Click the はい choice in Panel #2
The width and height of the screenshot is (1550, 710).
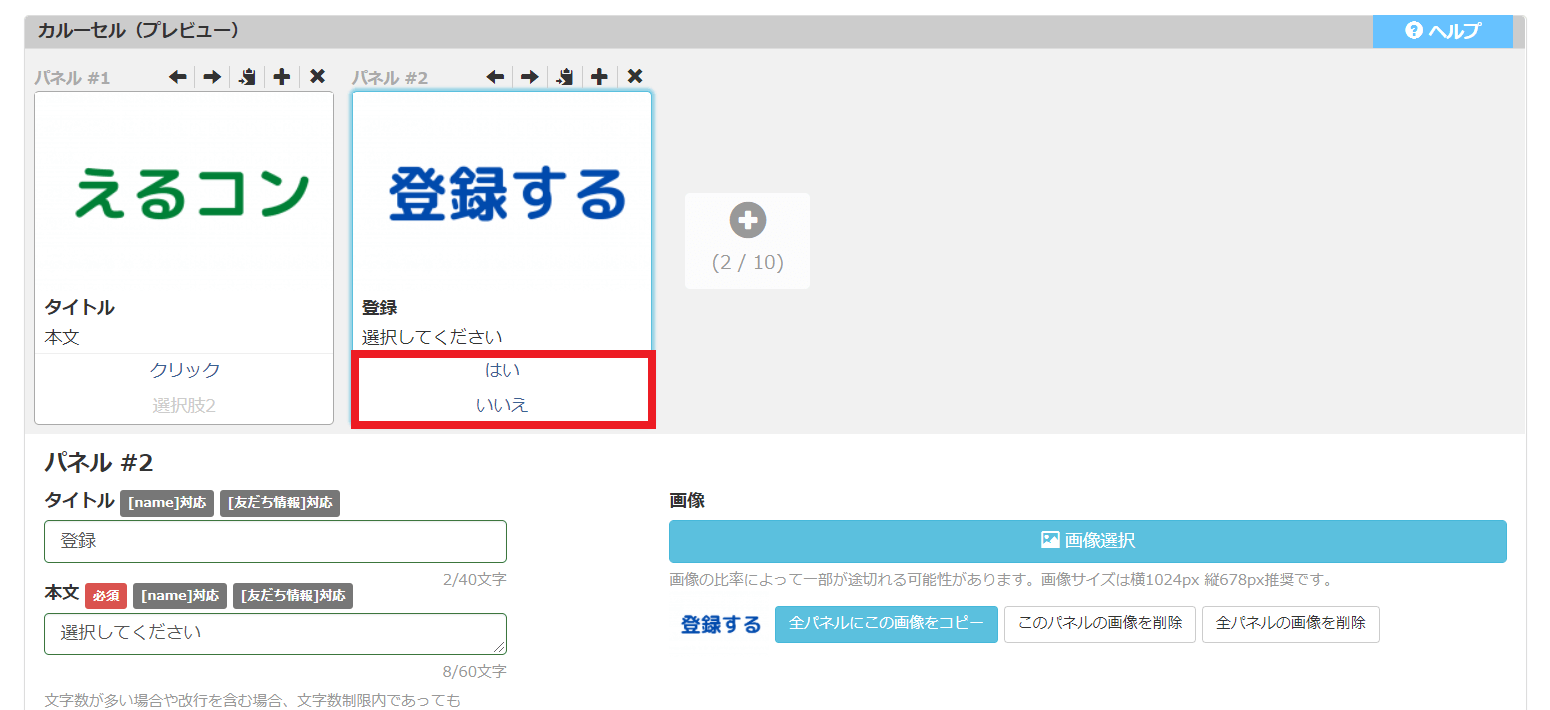(502, 370)
